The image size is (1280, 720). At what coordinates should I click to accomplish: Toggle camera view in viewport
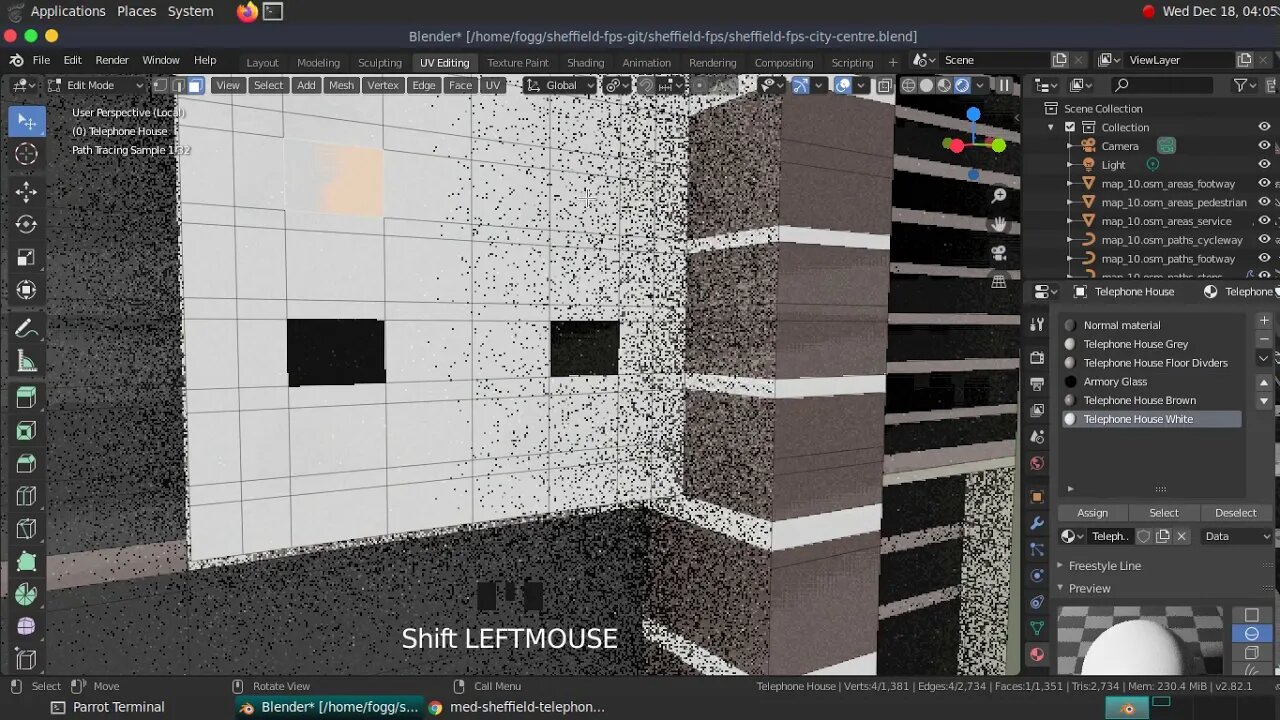click(998, 253)
